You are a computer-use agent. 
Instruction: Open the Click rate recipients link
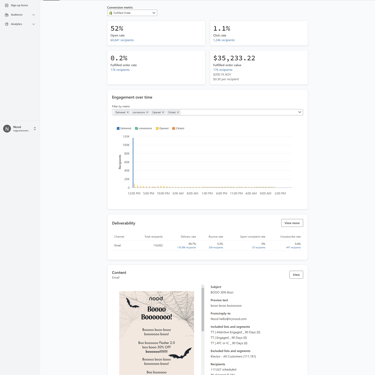pos(224,40)
